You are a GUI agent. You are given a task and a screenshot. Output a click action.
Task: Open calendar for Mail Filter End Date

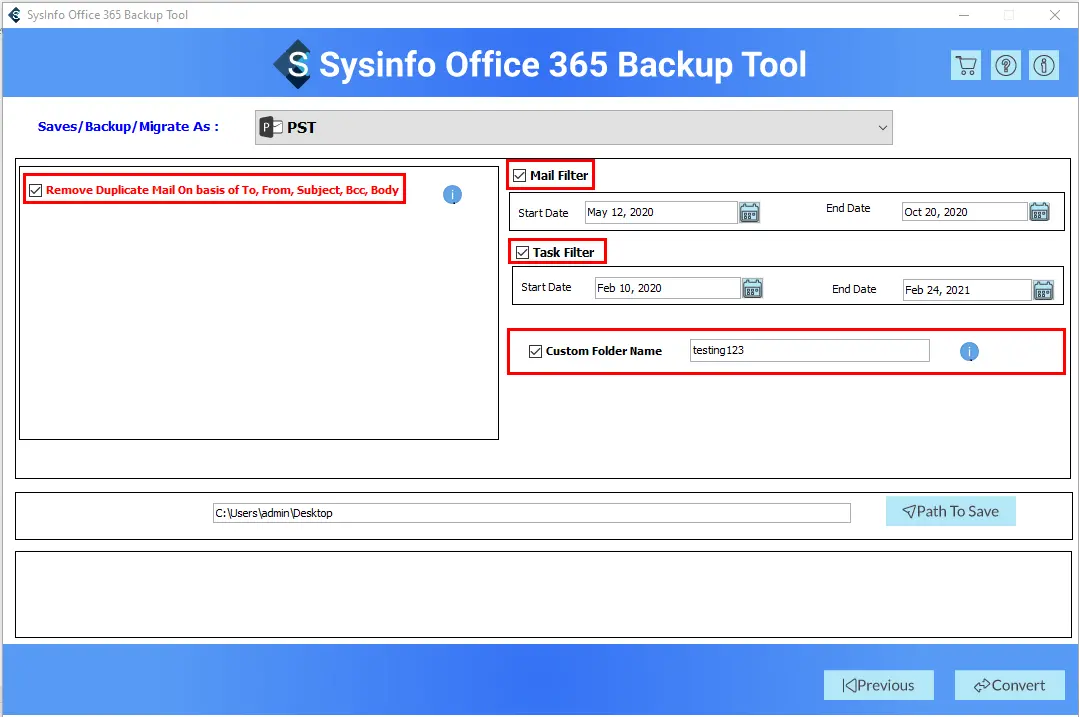1040,211
